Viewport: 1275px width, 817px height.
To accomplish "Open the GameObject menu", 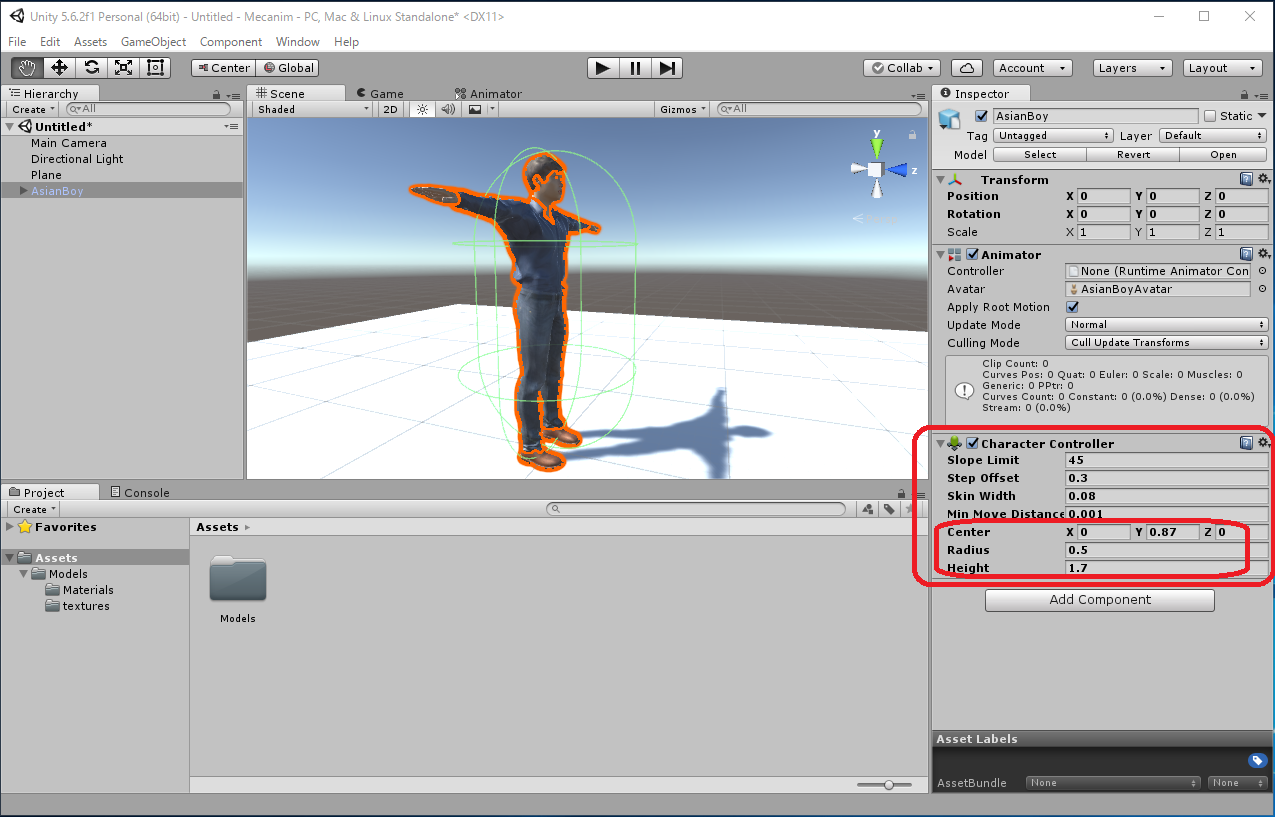I will coord(153,42).
